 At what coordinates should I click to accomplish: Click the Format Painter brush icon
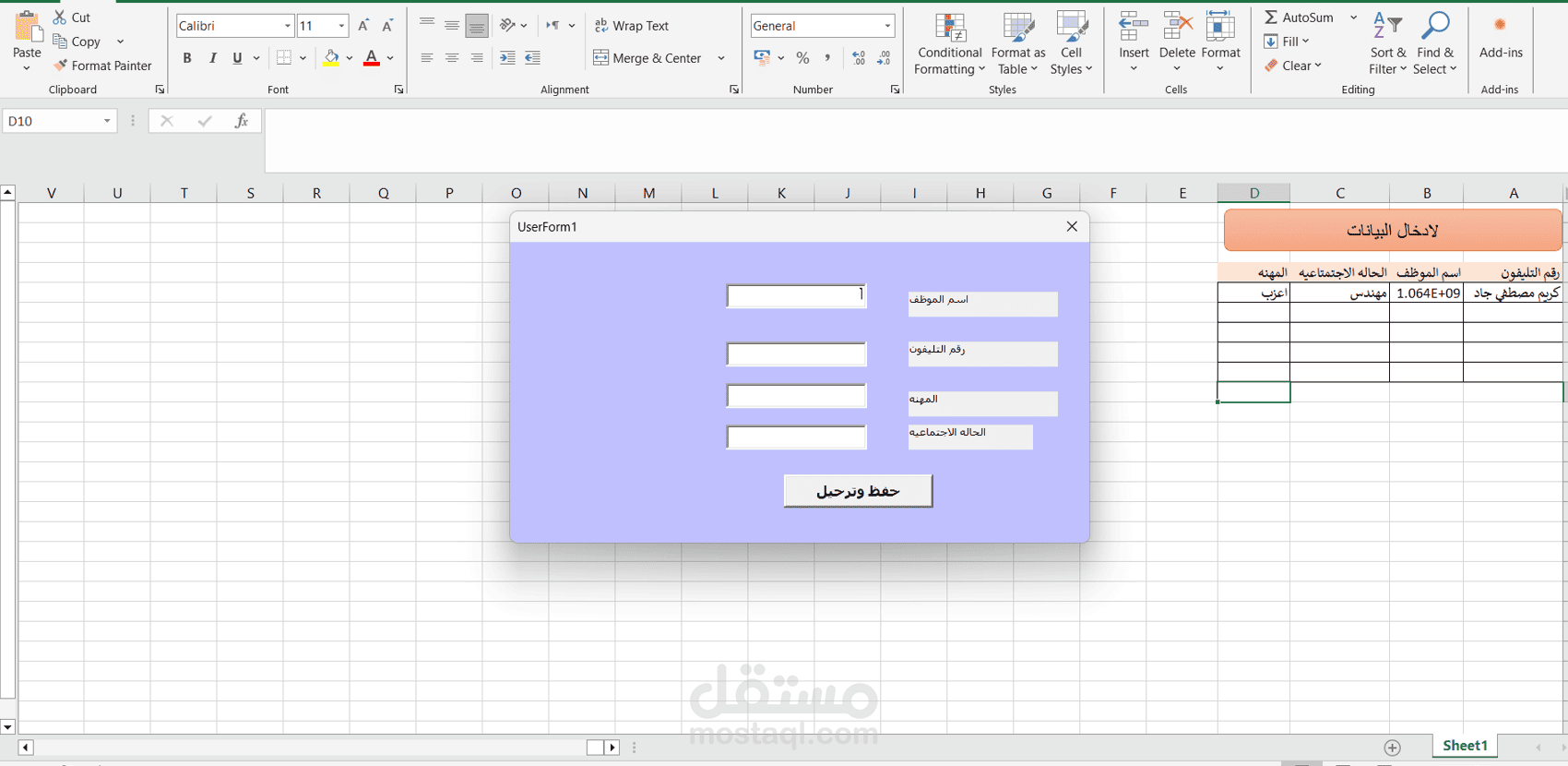coord(60,66)
